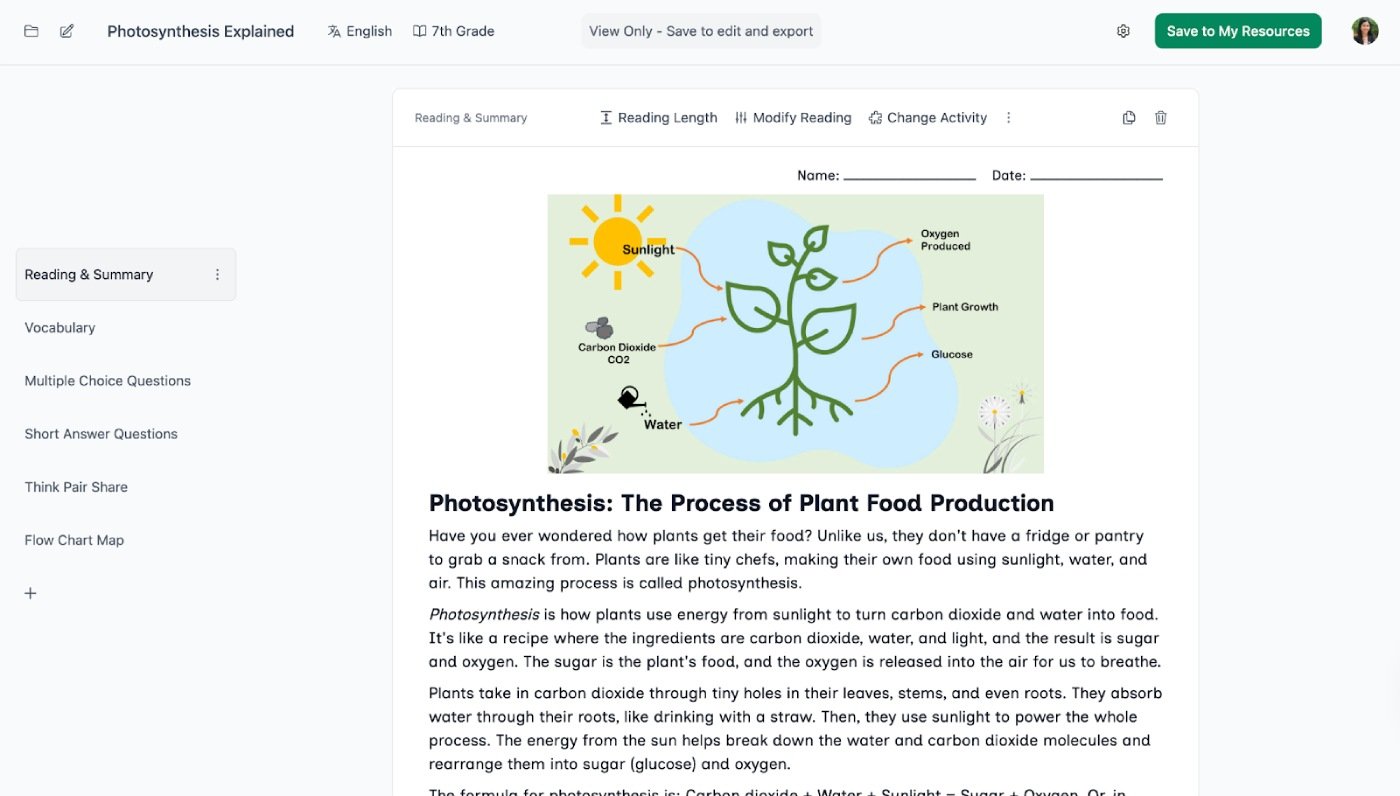Change the English language selector
This screenshot has width=1400, height=796.
click(359, 31)
